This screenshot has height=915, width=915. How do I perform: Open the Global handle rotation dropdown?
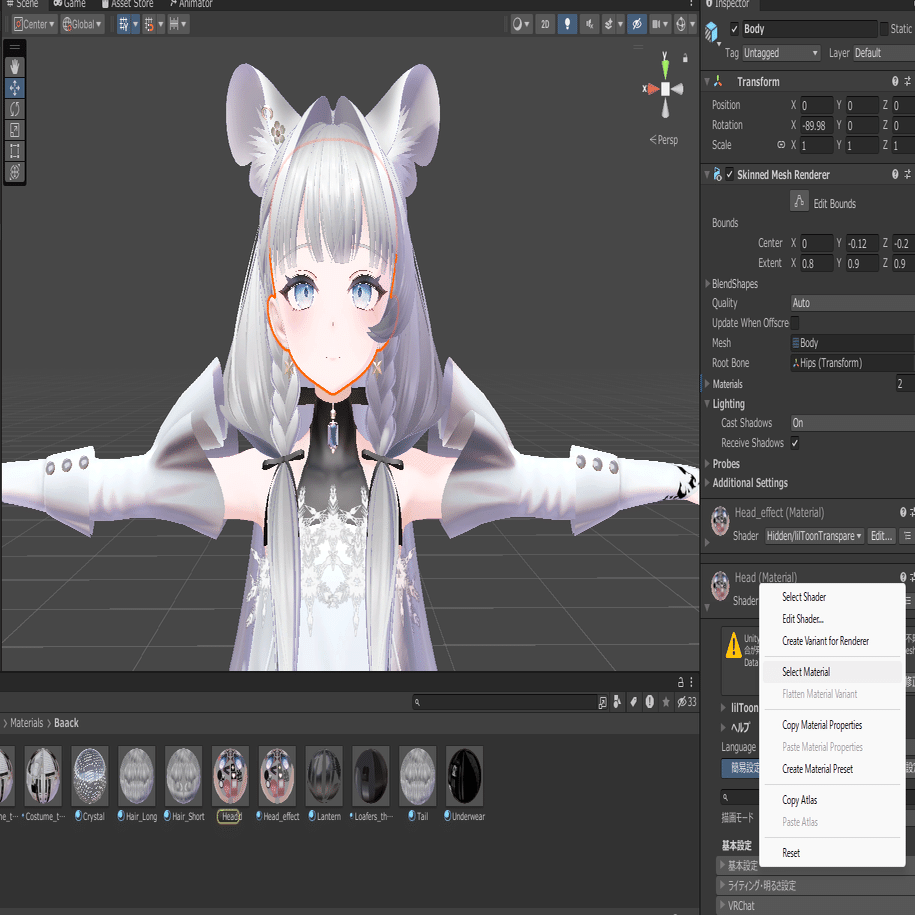(82, 24)
